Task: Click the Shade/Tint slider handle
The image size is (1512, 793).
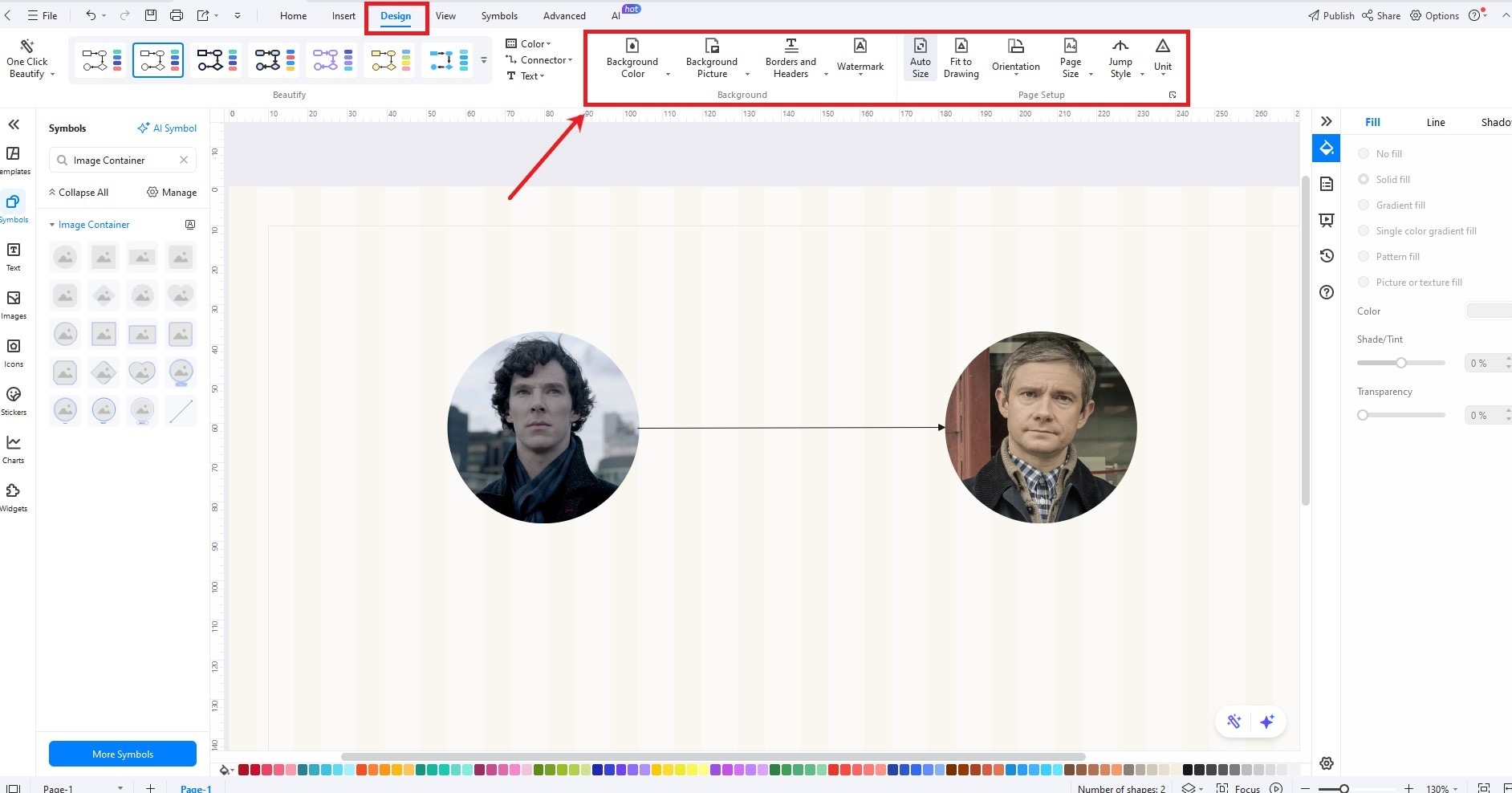Action: 1401,363
